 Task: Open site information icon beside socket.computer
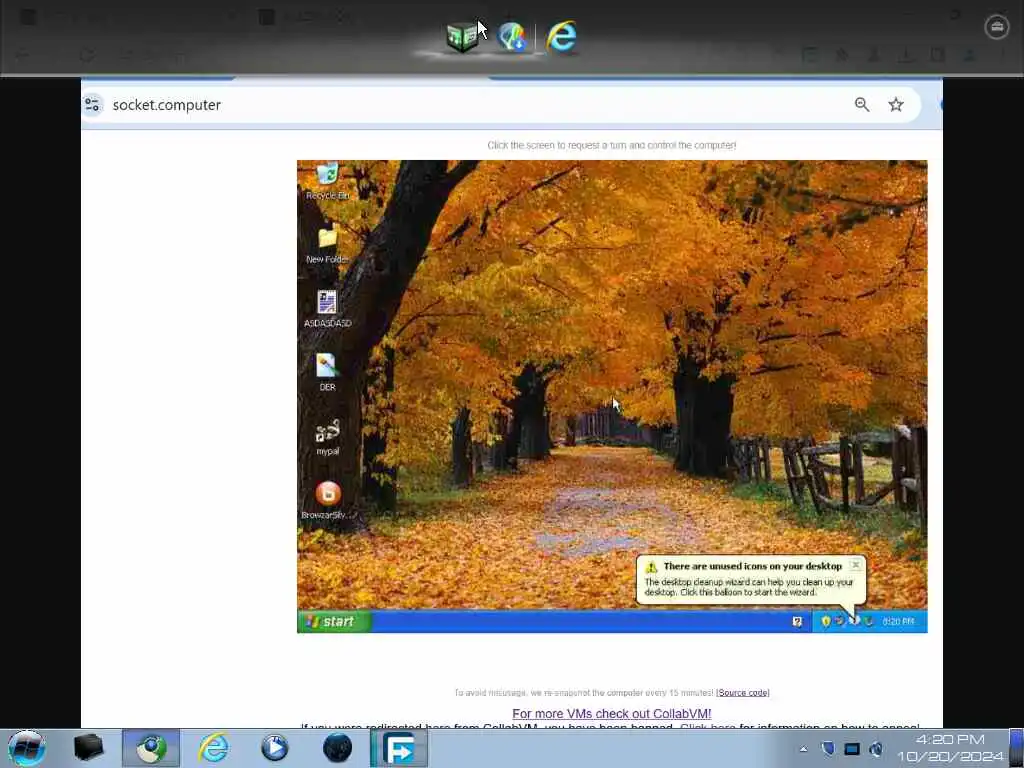point(92,104)
